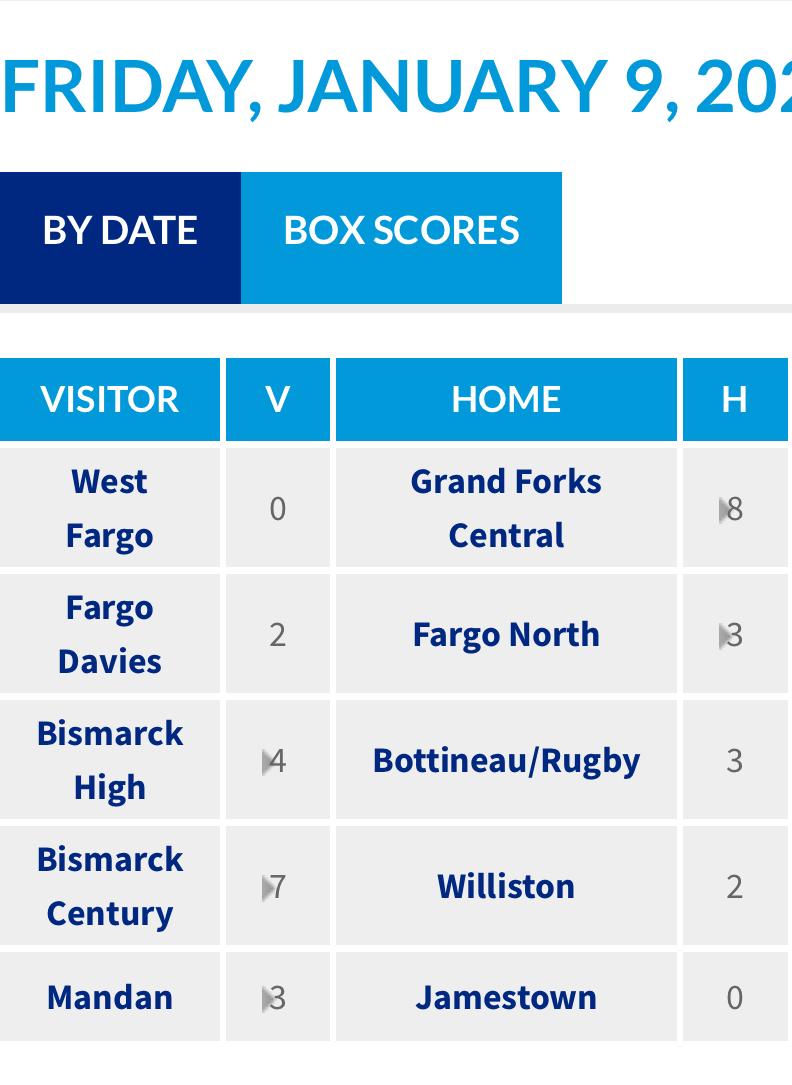Switch to the BY DATE tab
792x1085 pixels.
[120, 231]
